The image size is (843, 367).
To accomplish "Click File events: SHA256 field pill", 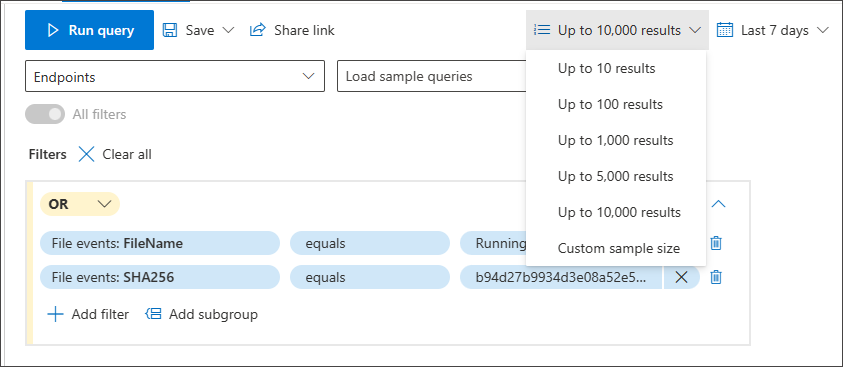I will (x=160, y=277).
